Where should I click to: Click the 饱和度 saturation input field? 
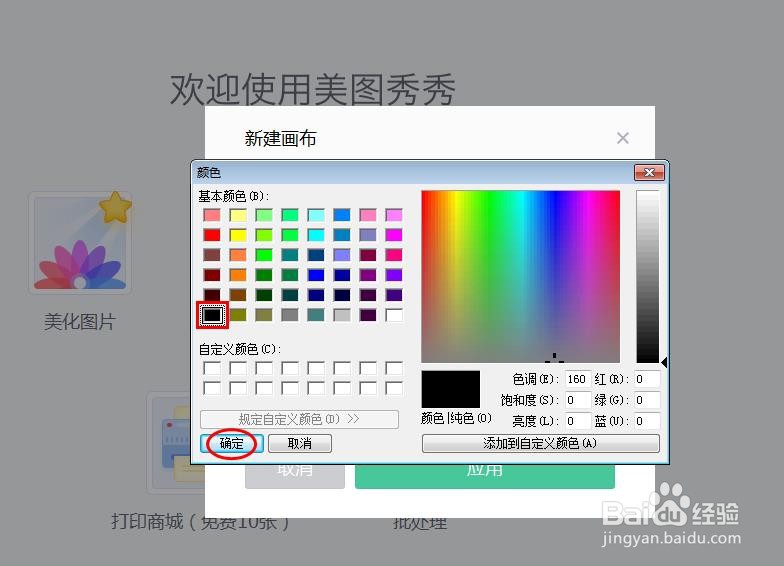click(x=578, y=400)
